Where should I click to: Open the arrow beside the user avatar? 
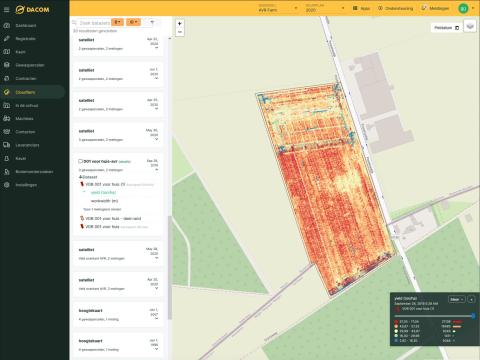pos(473,8)
